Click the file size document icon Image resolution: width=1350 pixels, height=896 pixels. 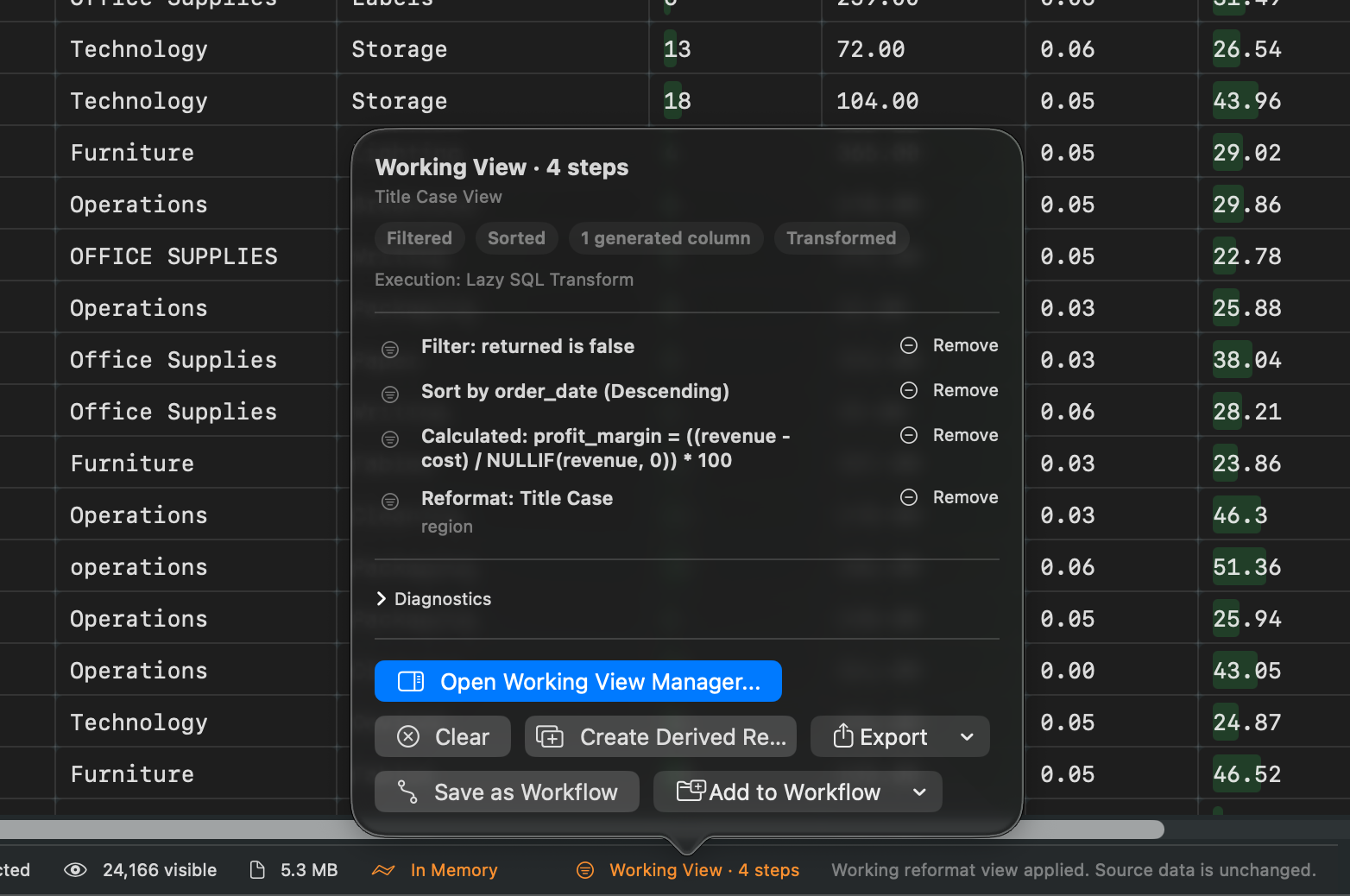coord(257,870)
